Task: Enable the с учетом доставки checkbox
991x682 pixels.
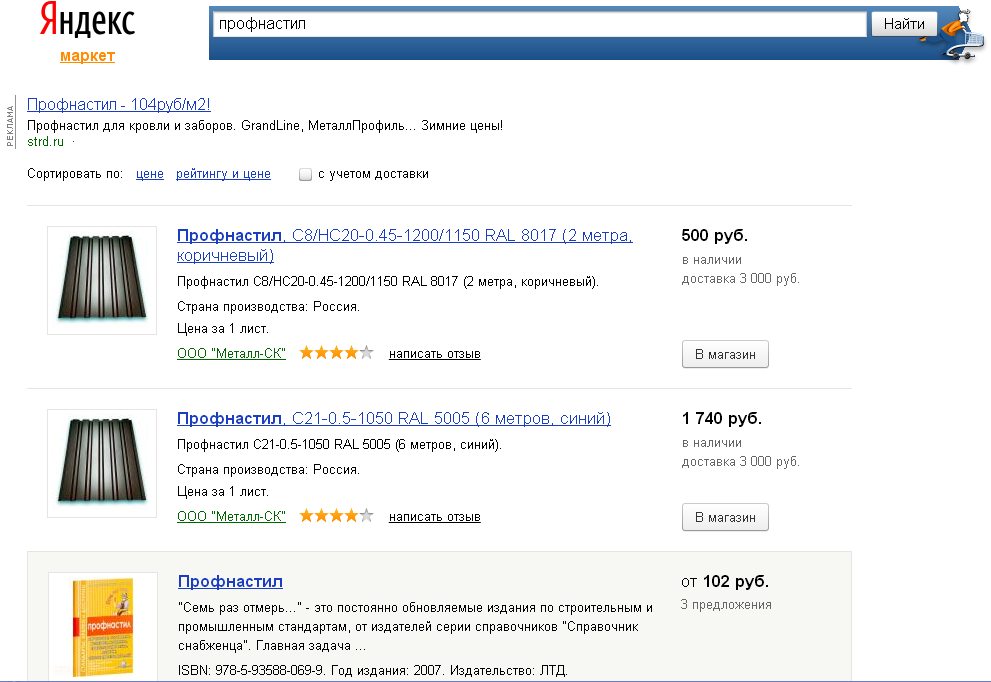Action: [x=306, y=174]
